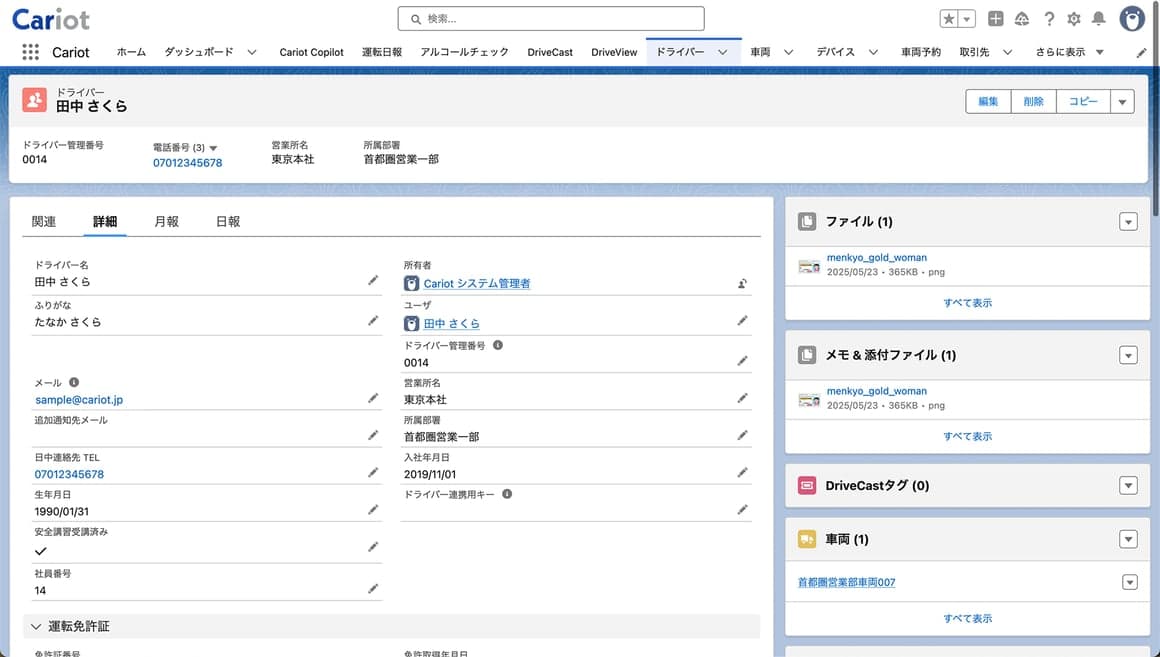Viewport: 1160px width, 657px height.
Task: Open the ファイル card dropdown menu
Action: 1128,221
